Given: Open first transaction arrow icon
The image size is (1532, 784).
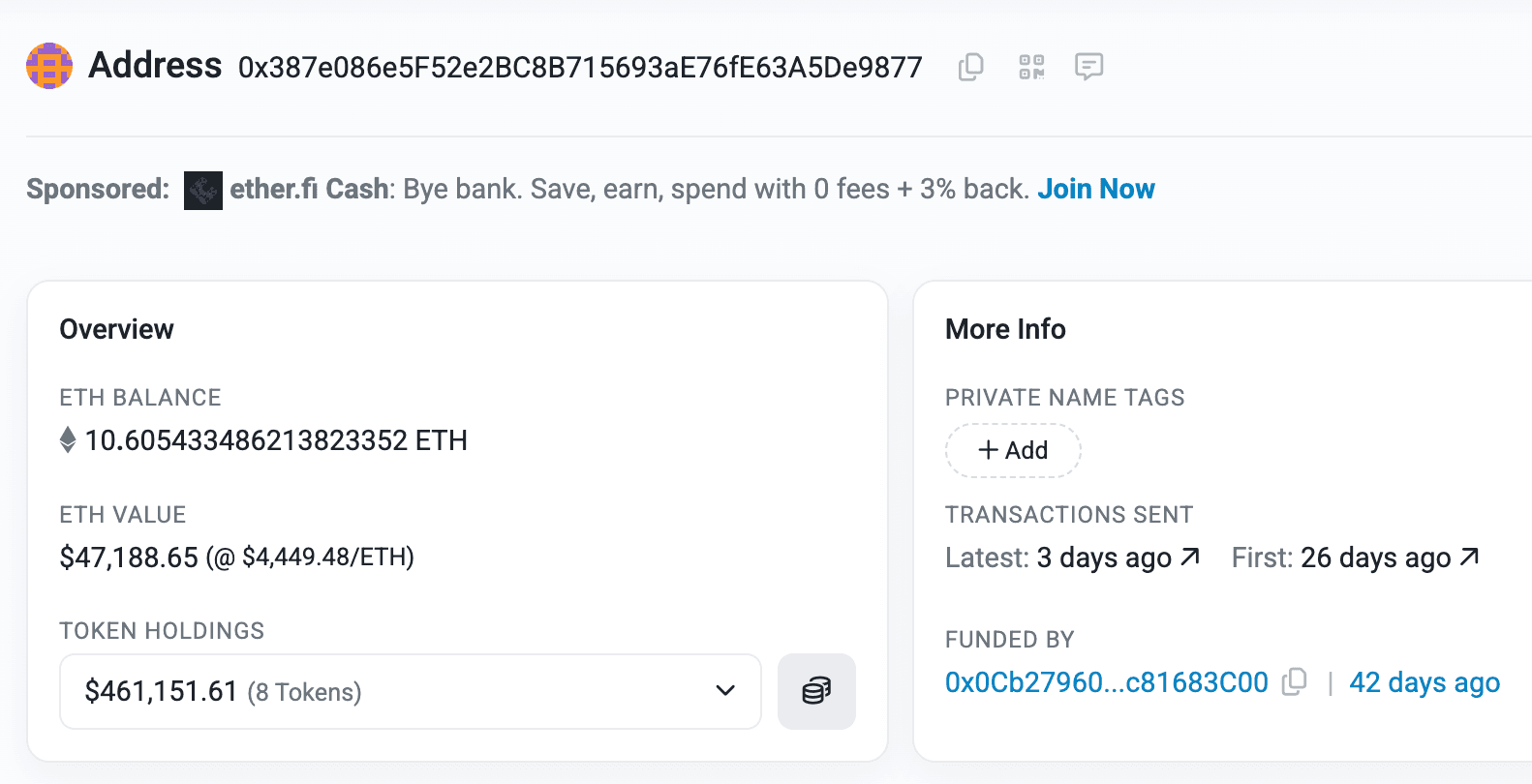Looking at the screenshot, I should click(x=1470, y=557).
